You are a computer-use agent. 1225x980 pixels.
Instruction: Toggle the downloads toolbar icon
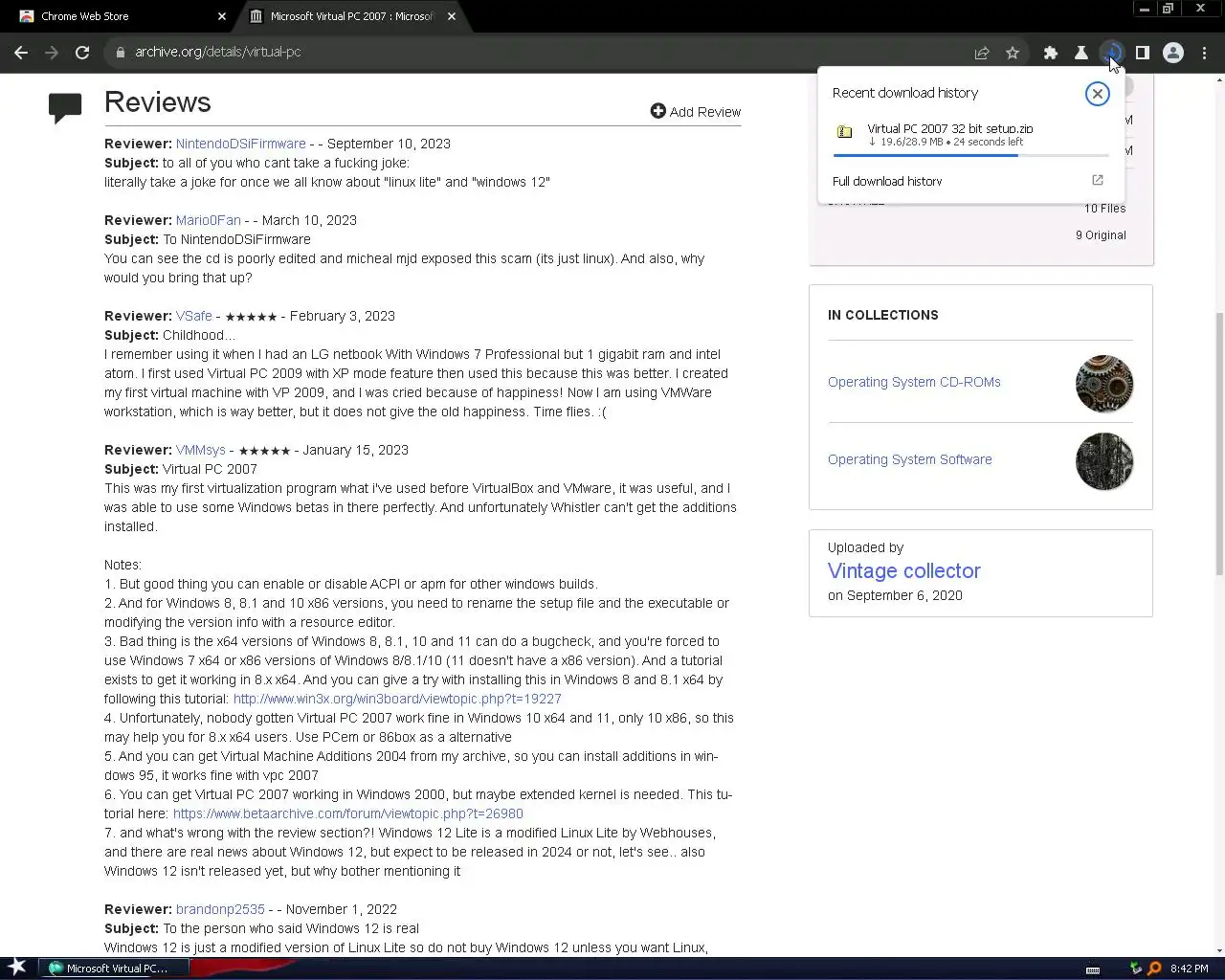pyautogui.click(x=1111, y=53)
